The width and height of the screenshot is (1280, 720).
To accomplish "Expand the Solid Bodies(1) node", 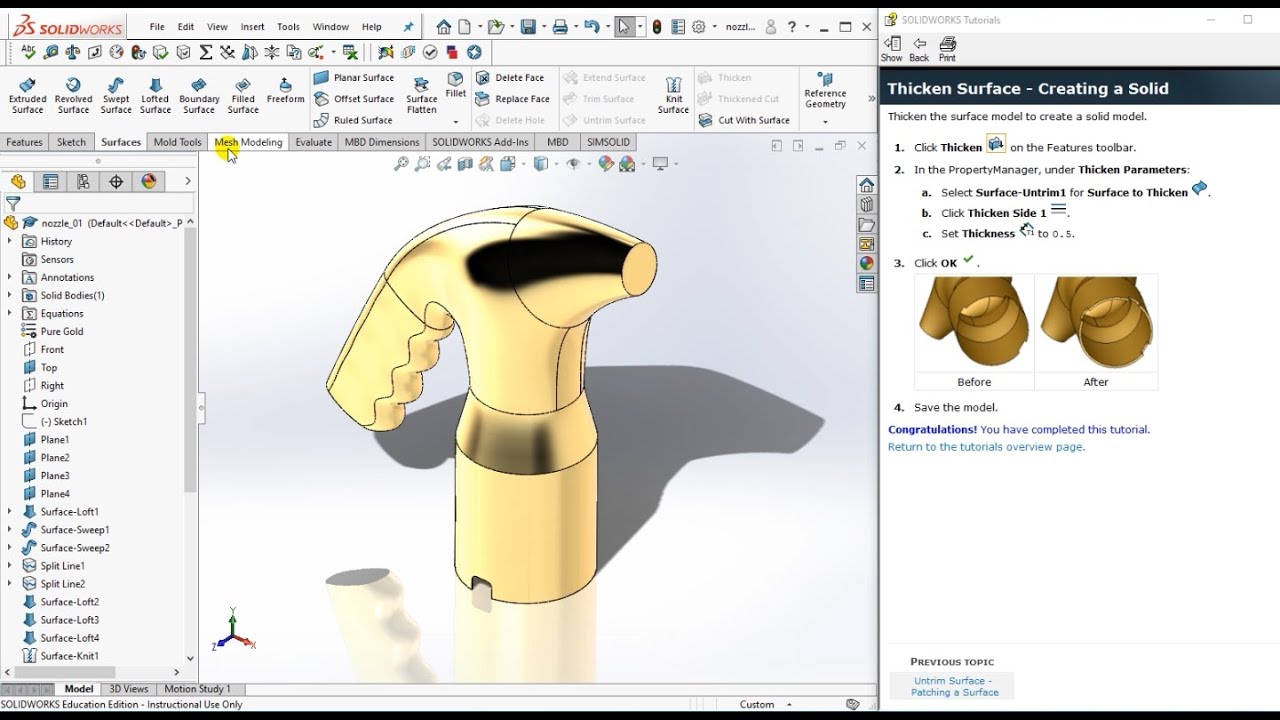I will point(10,295).
